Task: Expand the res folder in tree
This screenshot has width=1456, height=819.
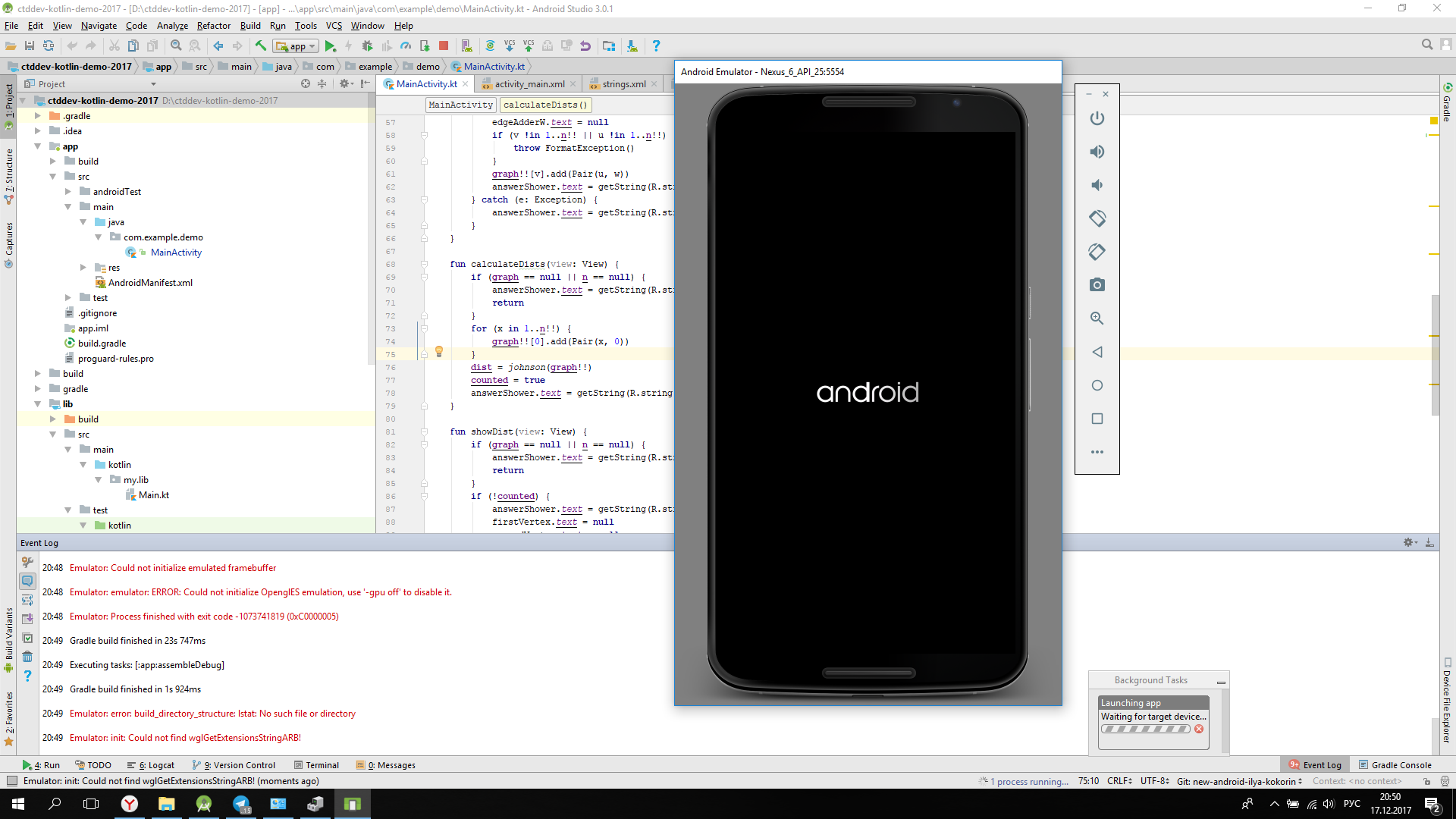Action: [x=83, y=268]
